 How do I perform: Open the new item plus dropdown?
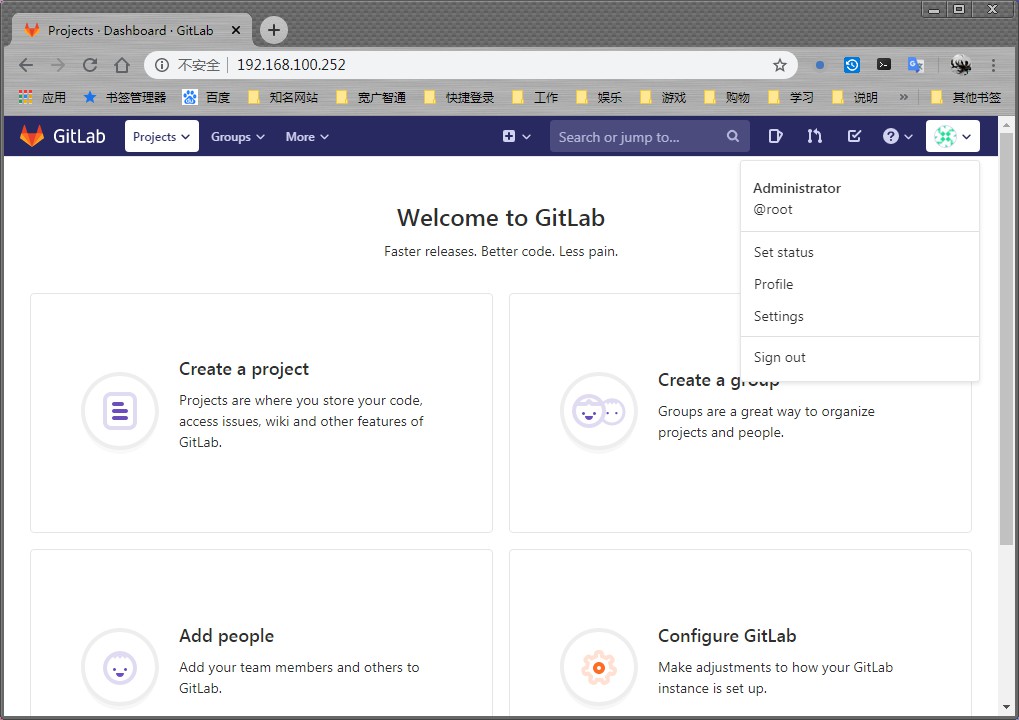point(517,136)
